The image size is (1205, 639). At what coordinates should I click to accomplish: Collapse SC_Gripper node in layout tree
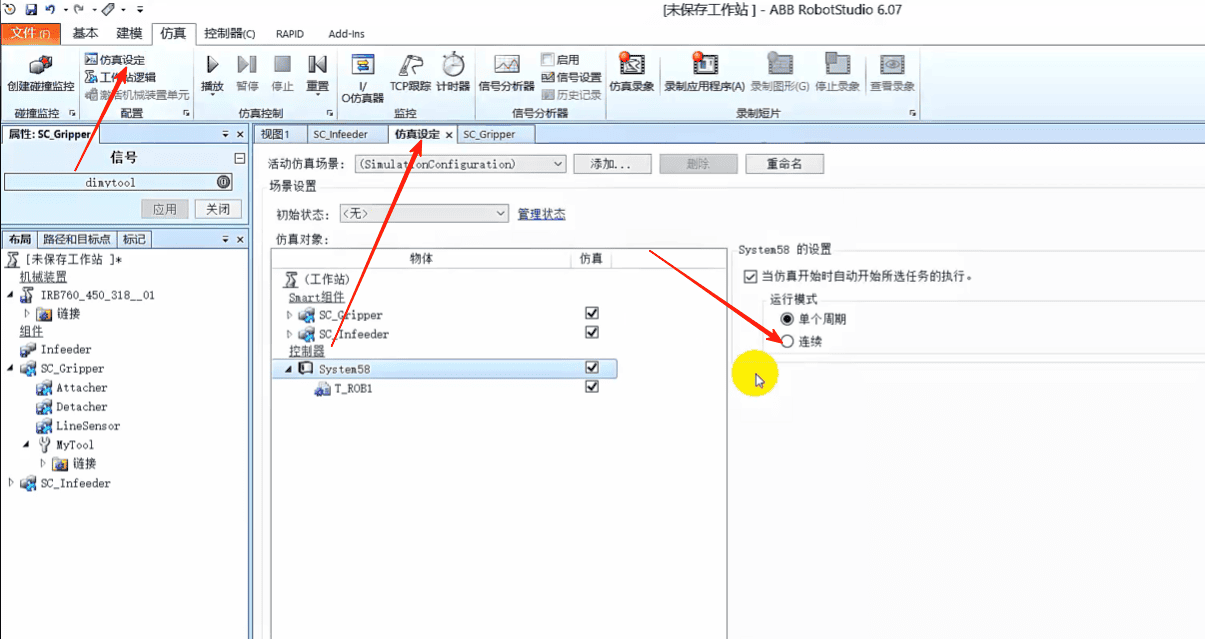[x=11, y=369]
